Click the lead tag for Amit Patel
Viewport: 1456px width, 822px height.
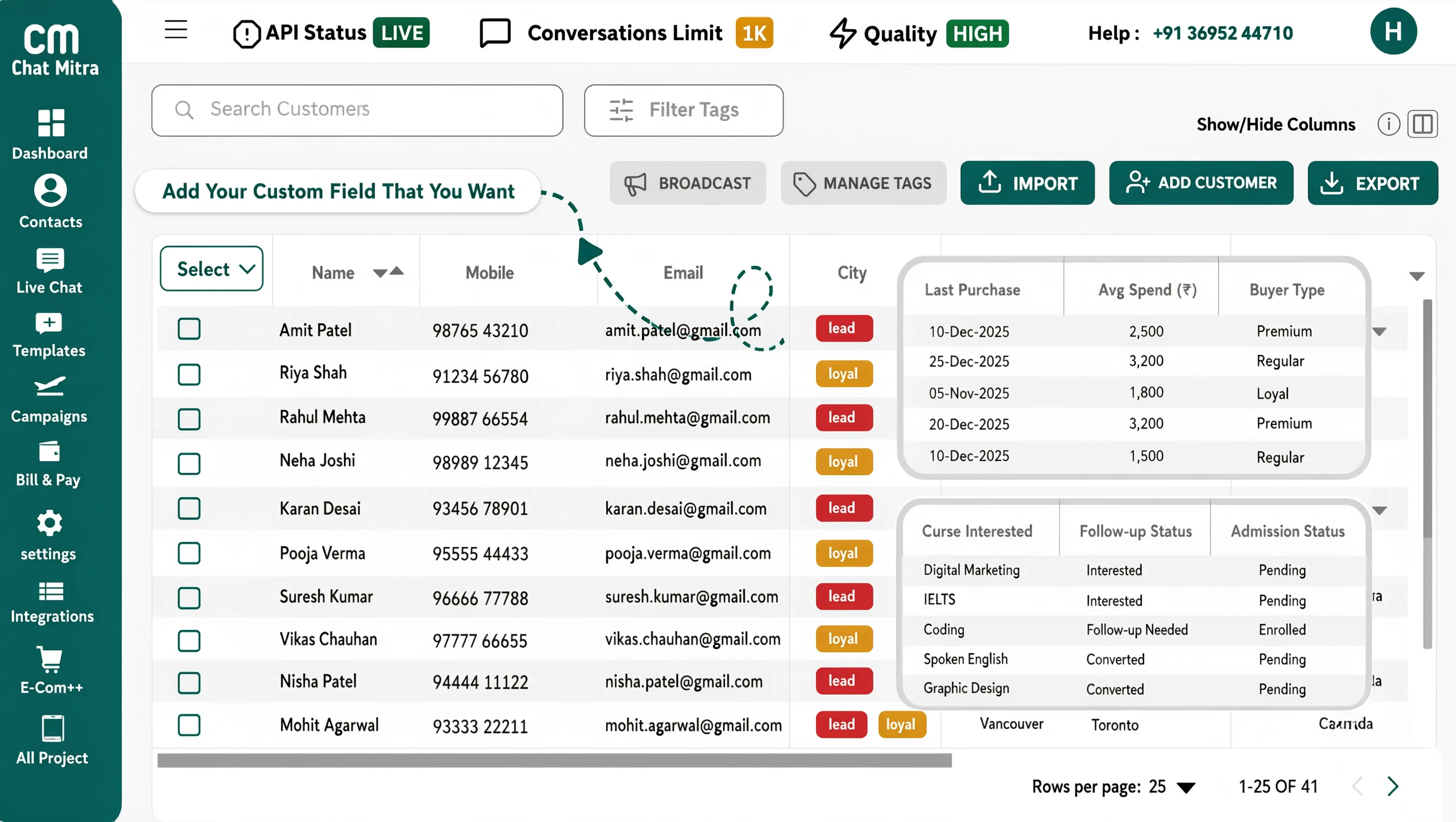[844, 328]
